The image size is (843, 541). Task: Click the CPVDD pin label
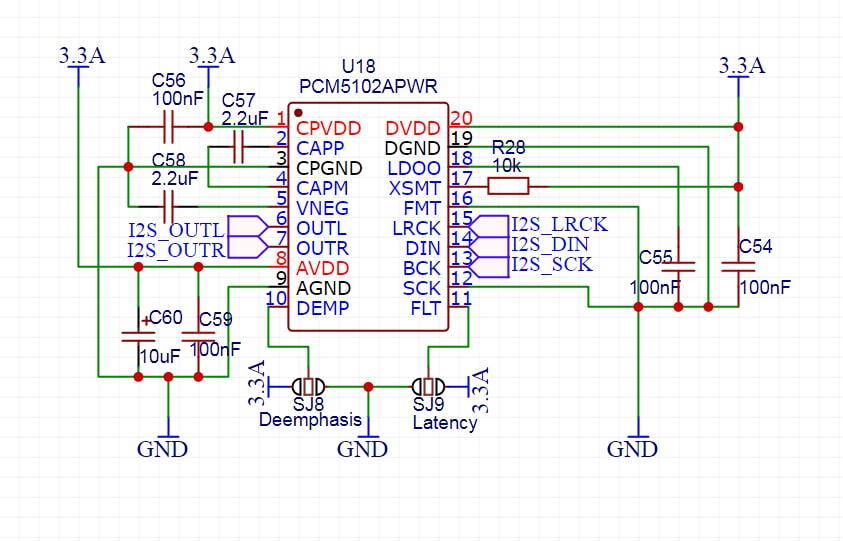pos(328,128)
